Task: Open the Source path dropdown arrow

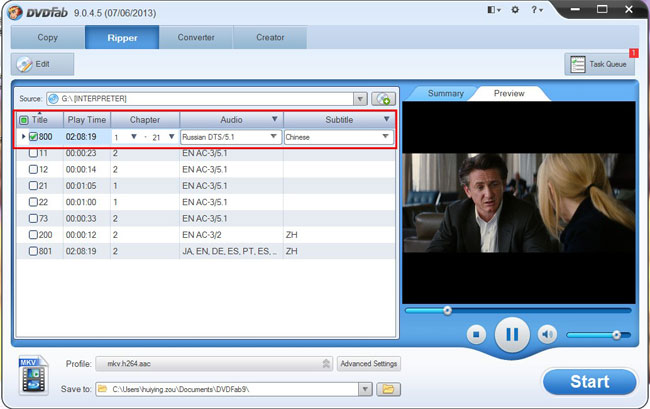Action: pos(360,99)
